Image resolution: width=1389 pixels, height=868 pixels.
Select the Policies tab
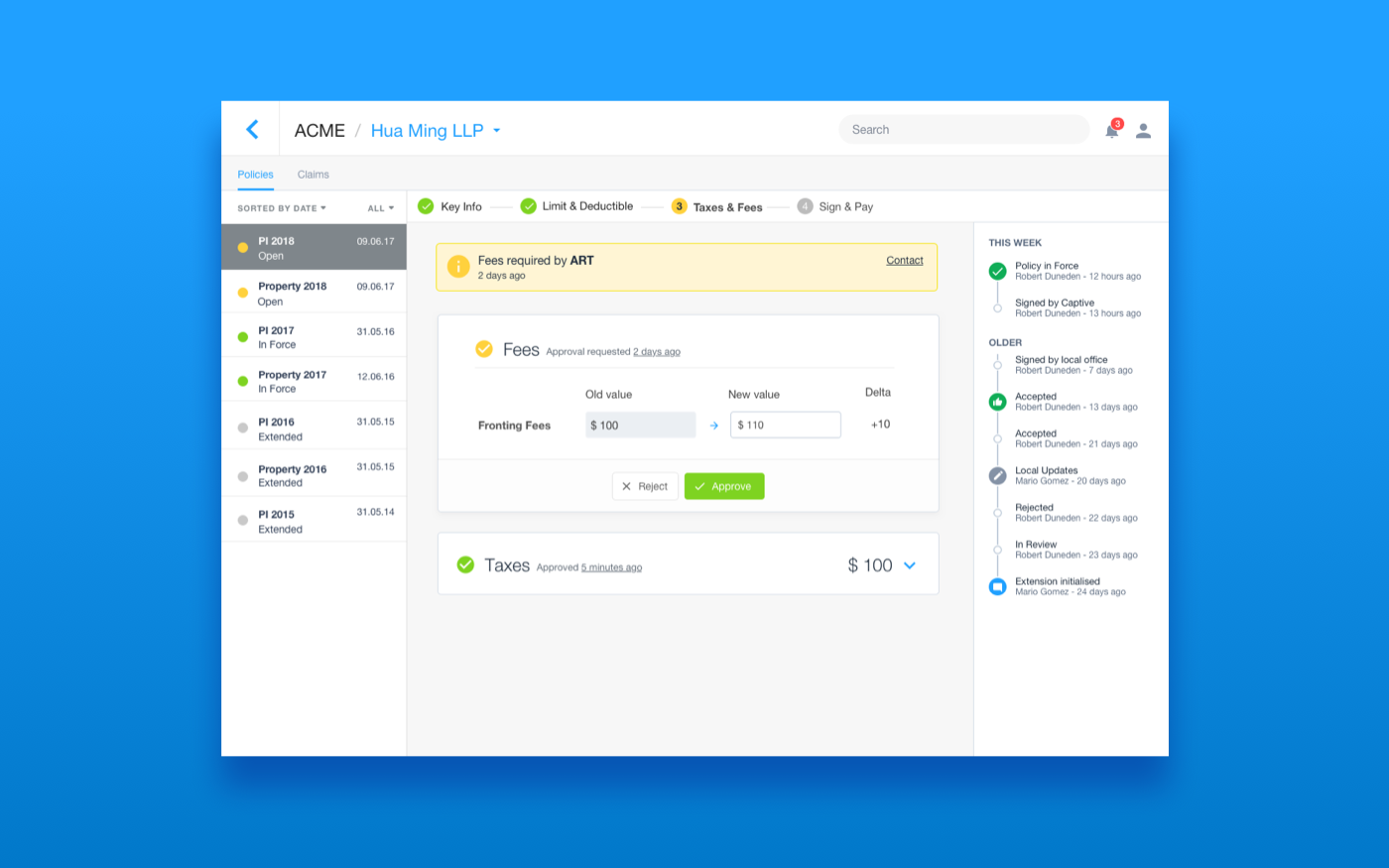coord(255,174)
